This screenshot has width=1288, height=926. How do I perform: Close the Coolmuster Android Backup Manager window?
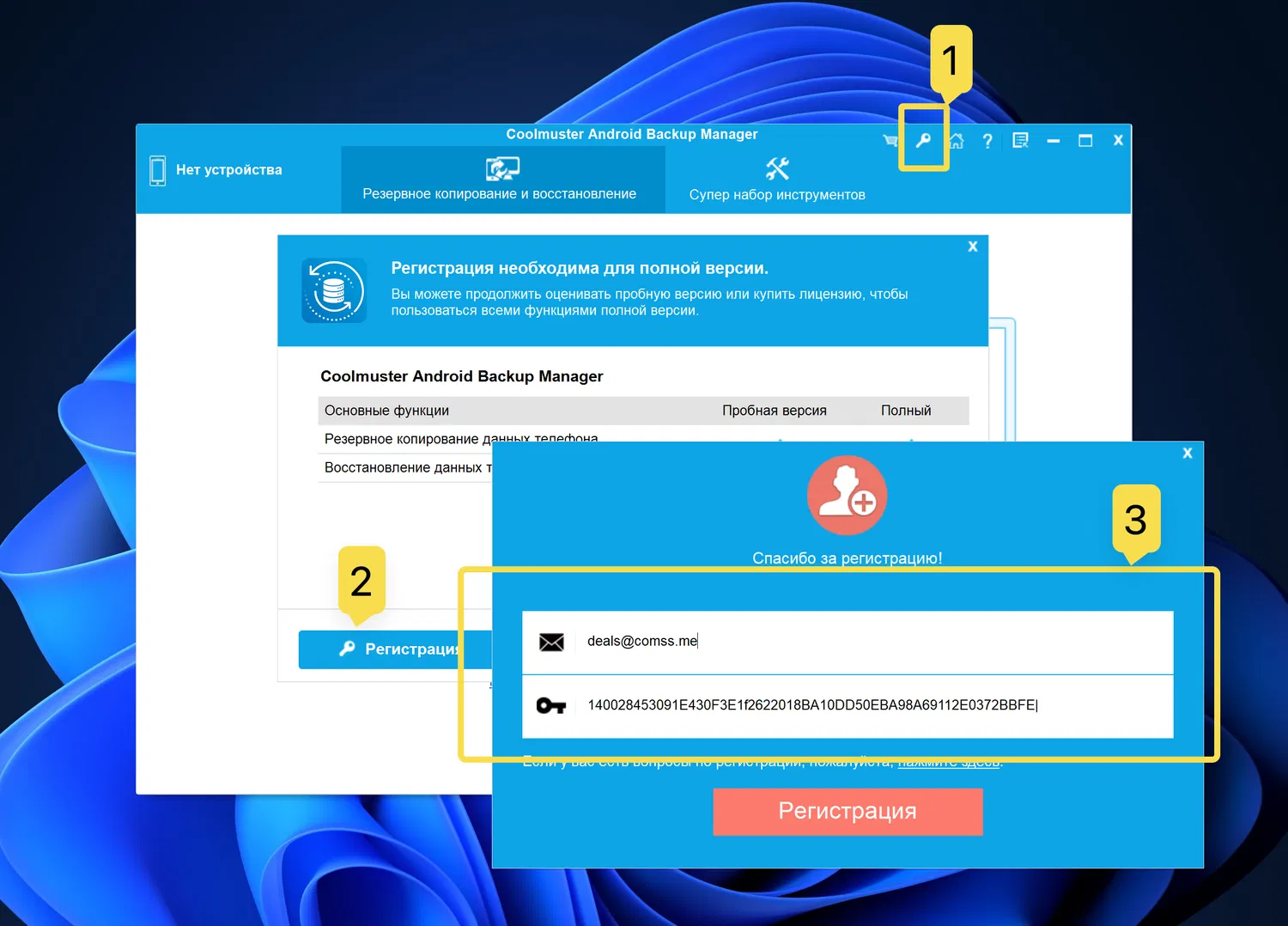1118,140
